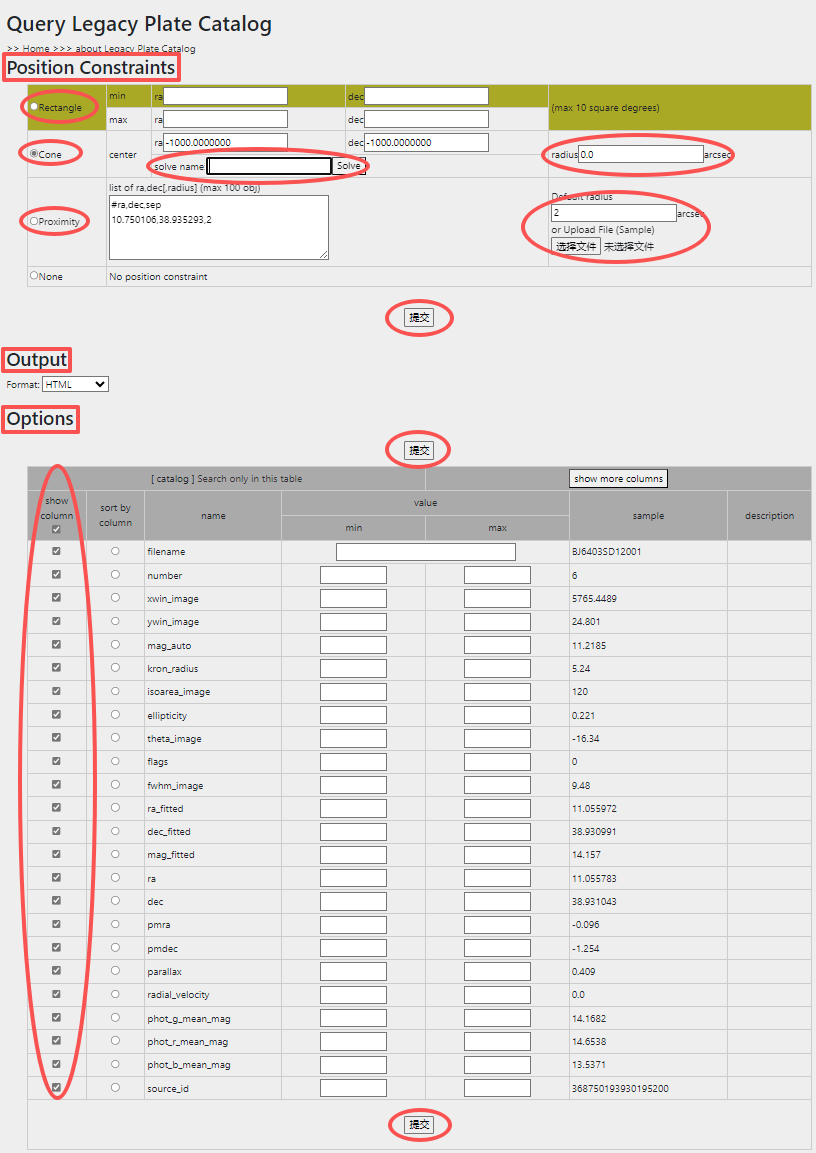Toggle the header show column master checkbox
The height and width of the screenshot is (1153, 816).
56,529
